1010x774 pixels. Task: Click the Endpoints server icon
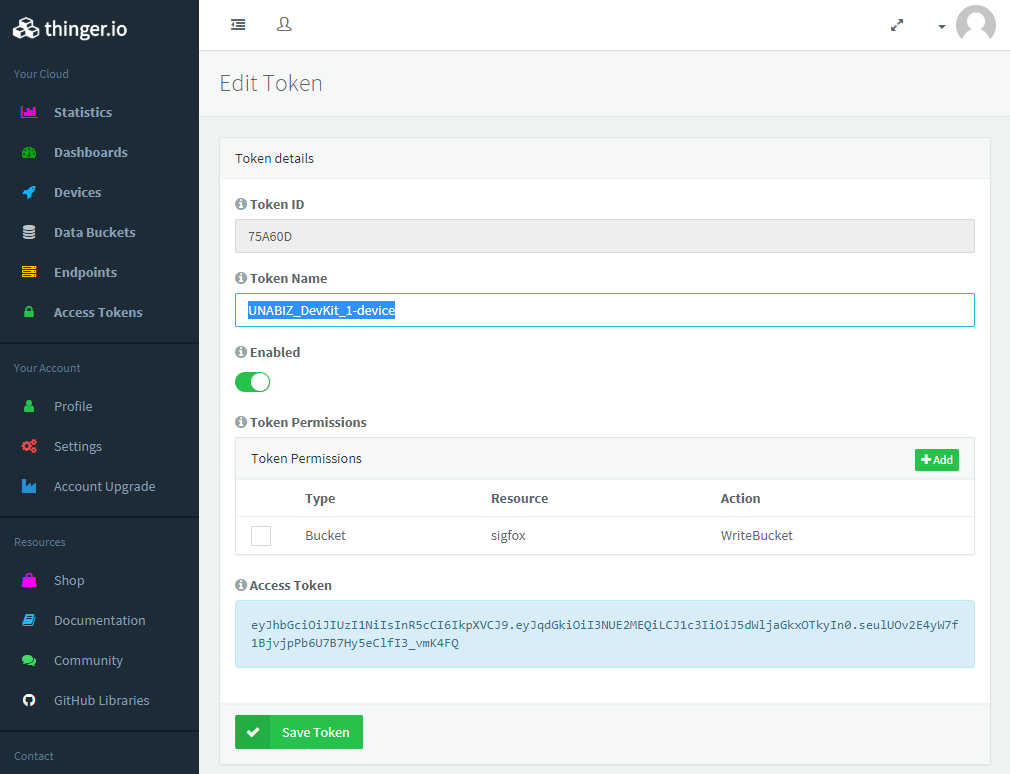tap(29, 272)
